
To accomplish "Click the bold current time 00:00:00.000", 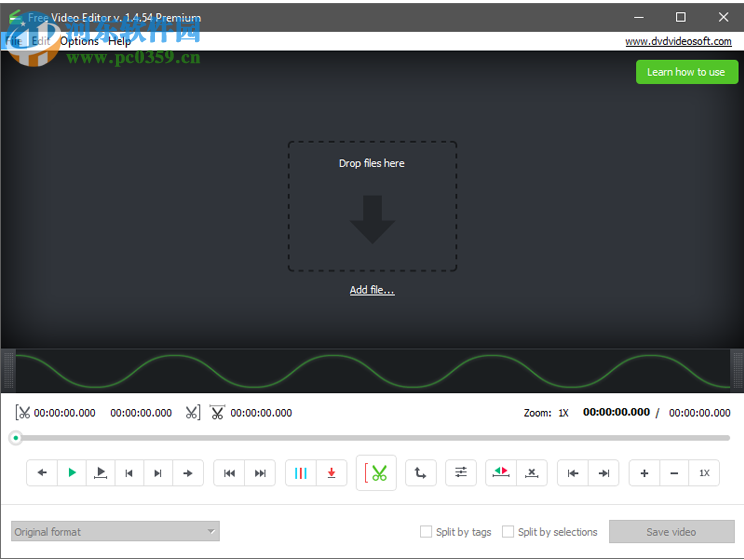I will (616, 412).
